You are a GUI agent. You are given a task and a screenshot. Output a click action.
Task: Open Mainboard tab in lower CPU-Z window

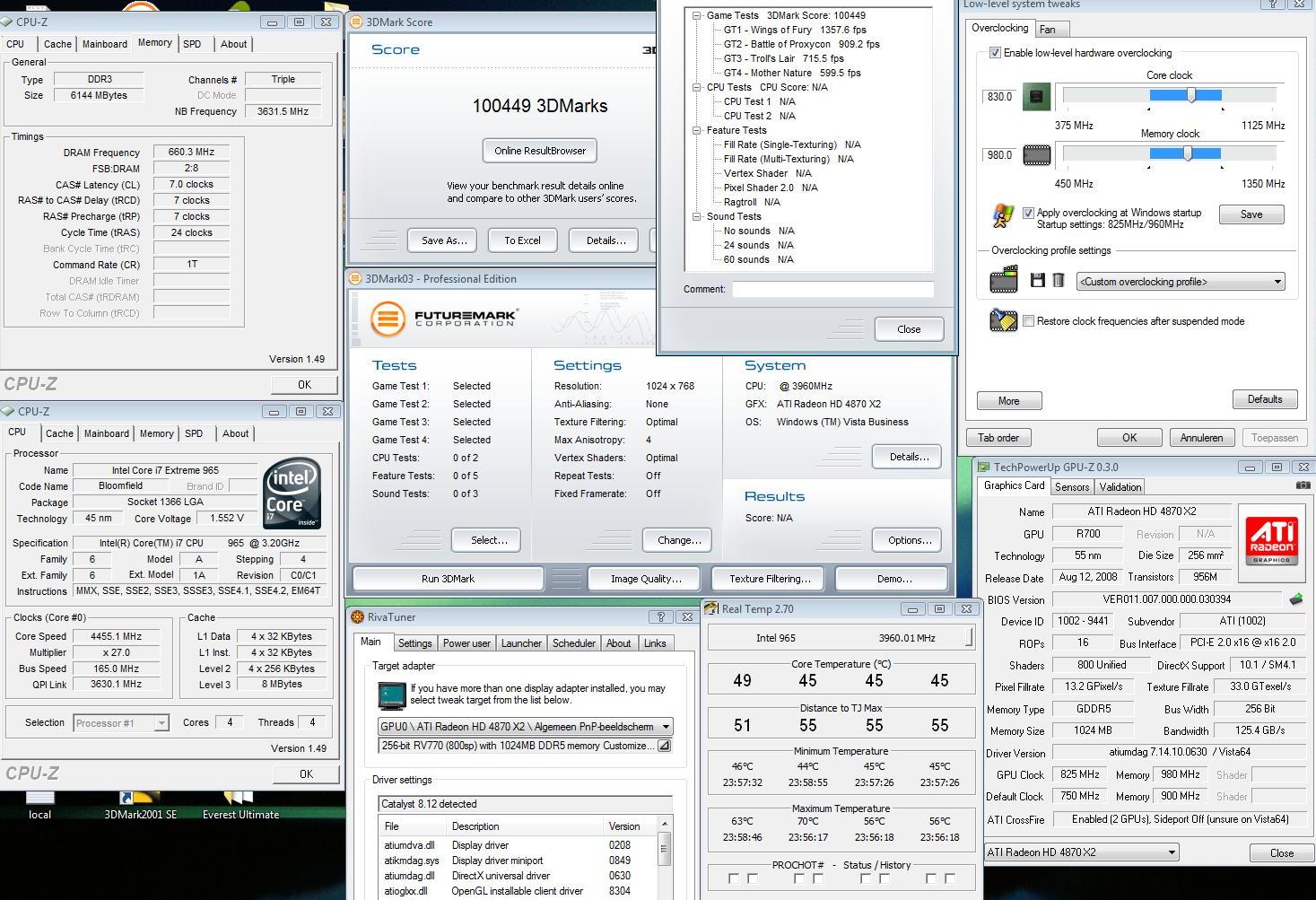pos(107,433)
